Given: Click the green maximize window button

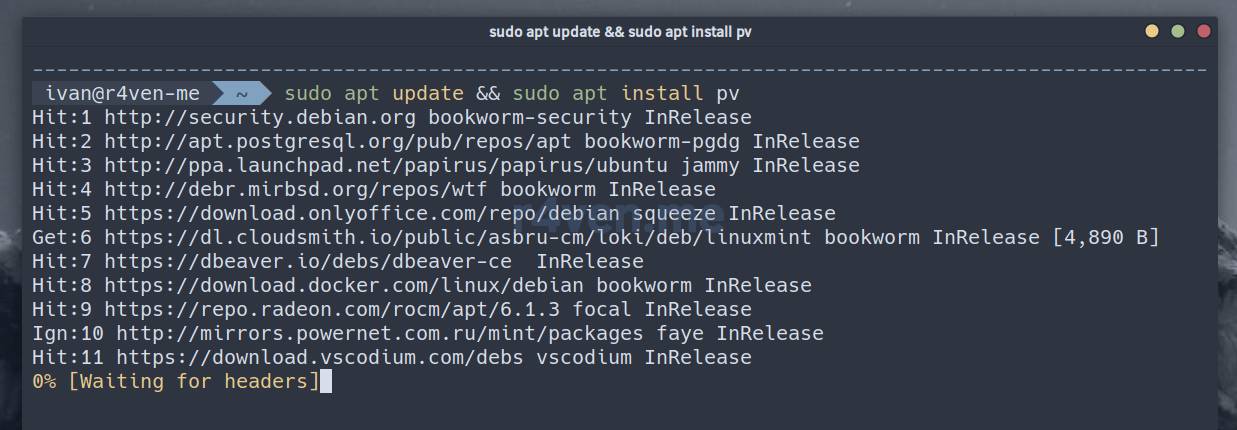Looking at the screenshot, I should pyautogui.click(x=1178, y=31).
